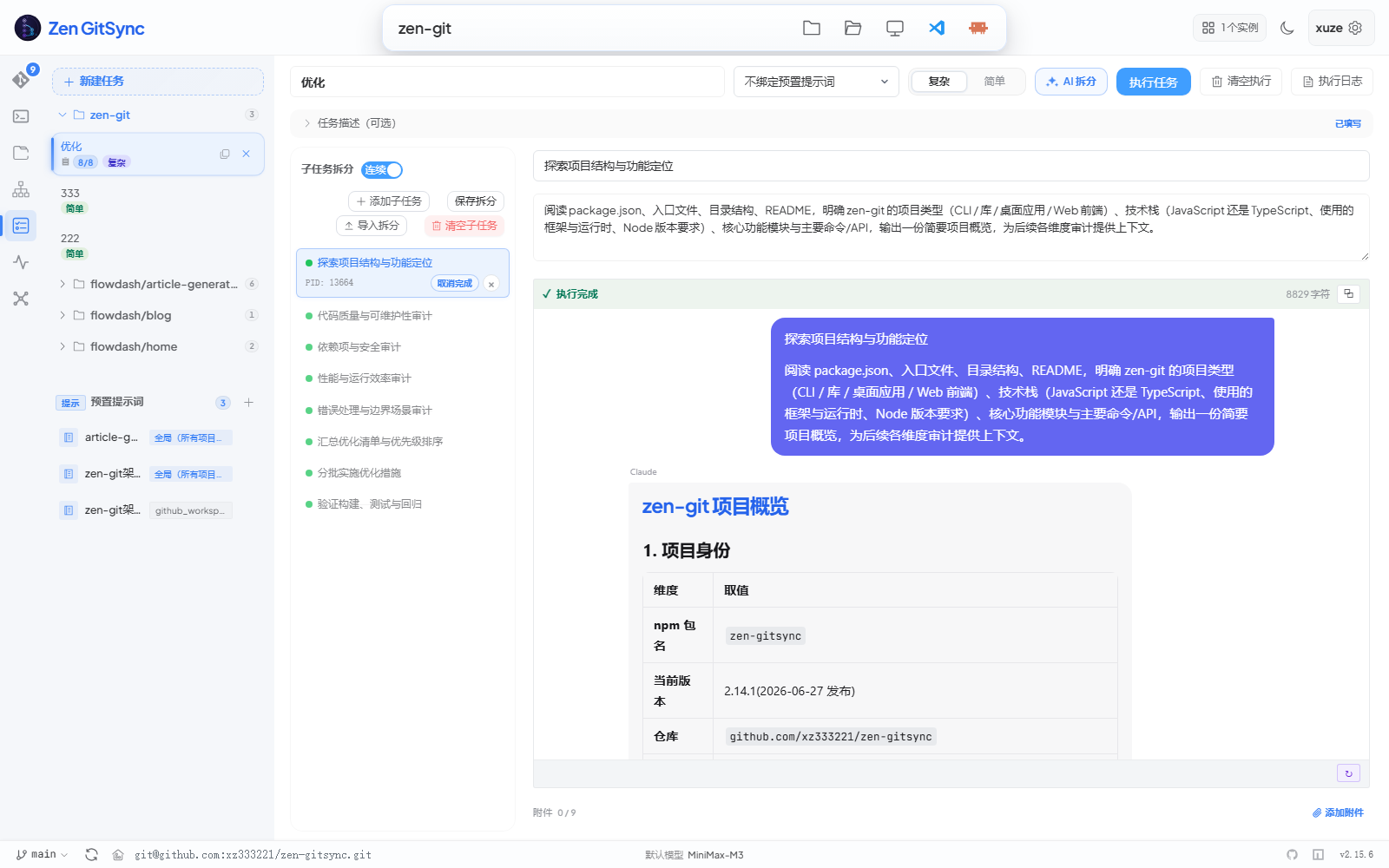Screen dimensions: 1389x868
Task: Click the monitor icon in project bar
Action: (895, 28)
